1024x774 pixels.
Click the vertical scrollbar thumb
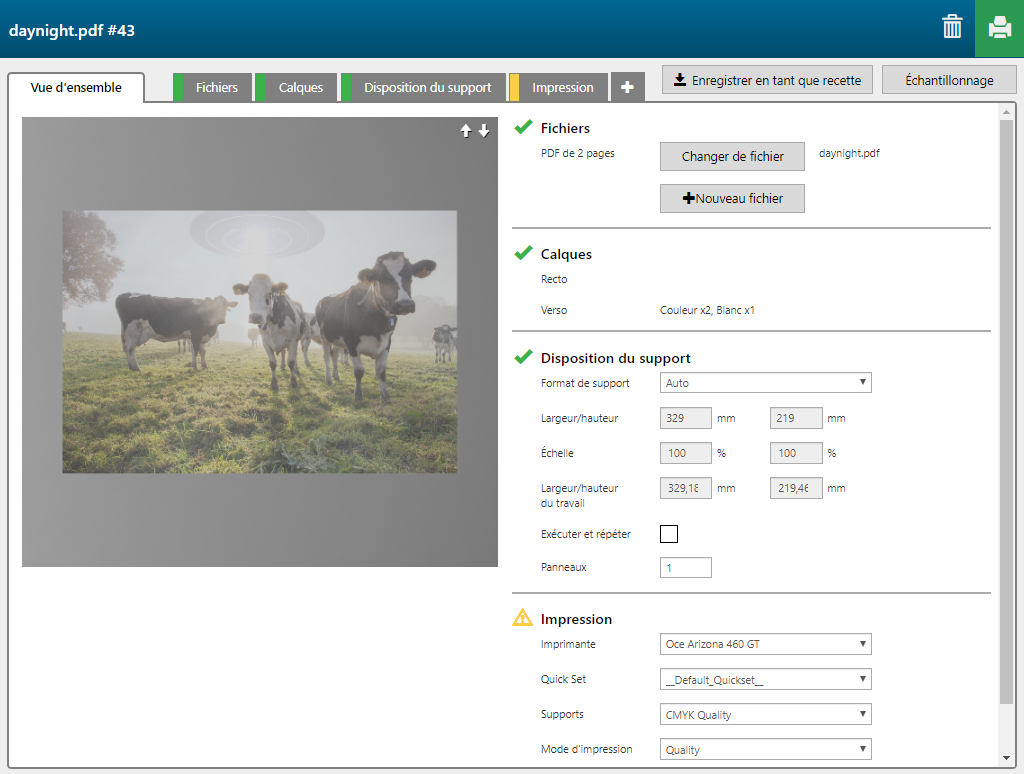(x=1006, y=411)
